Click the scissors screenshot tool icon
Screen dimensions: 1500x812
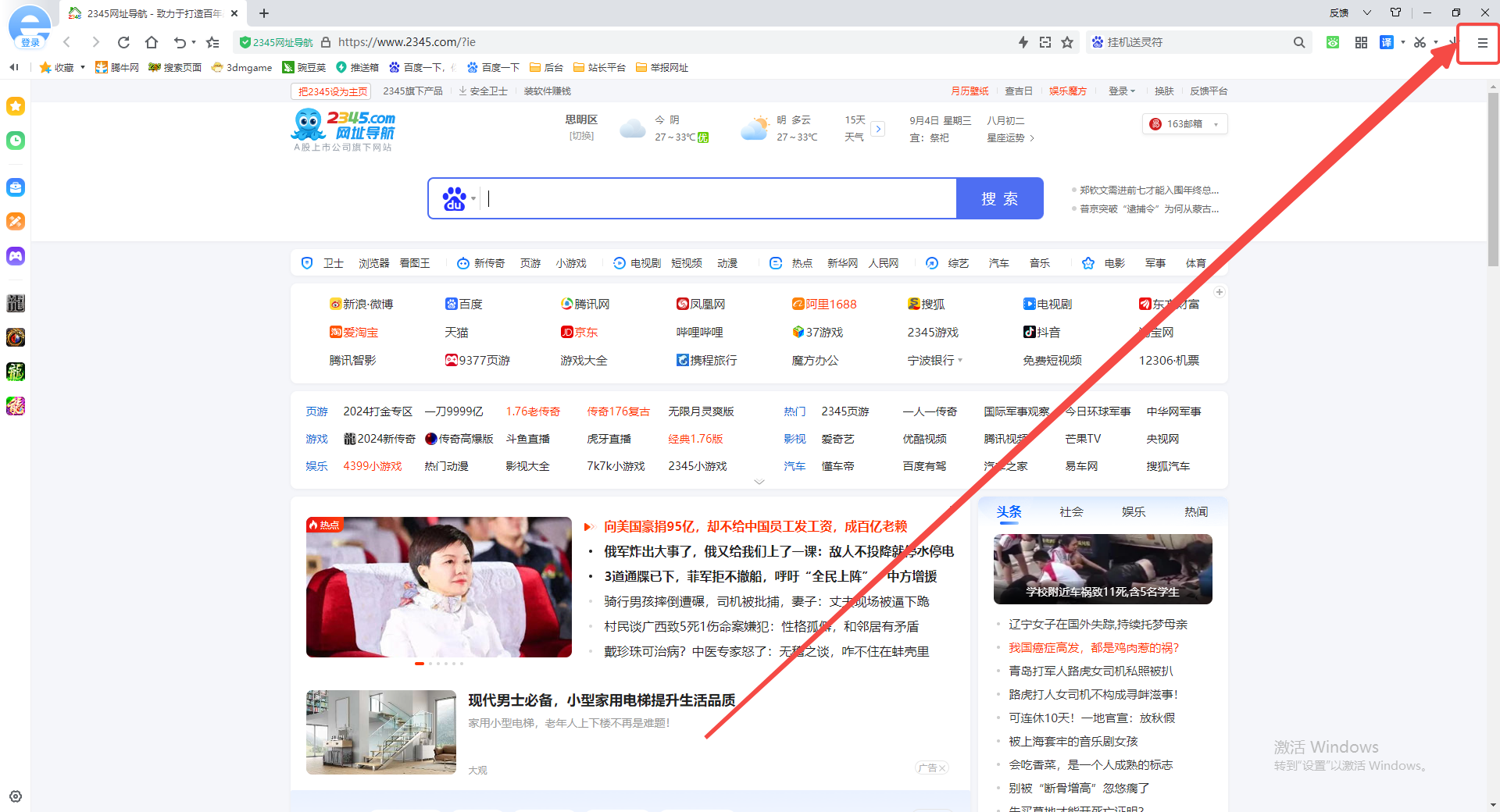1420,42
